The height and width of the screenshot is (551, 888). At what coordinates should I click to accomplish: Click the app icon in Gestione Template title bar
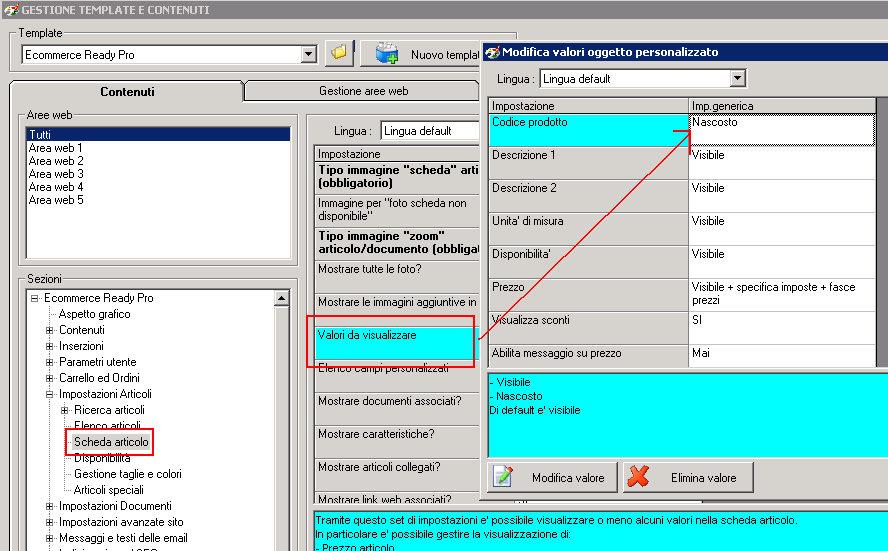(11, 10)
